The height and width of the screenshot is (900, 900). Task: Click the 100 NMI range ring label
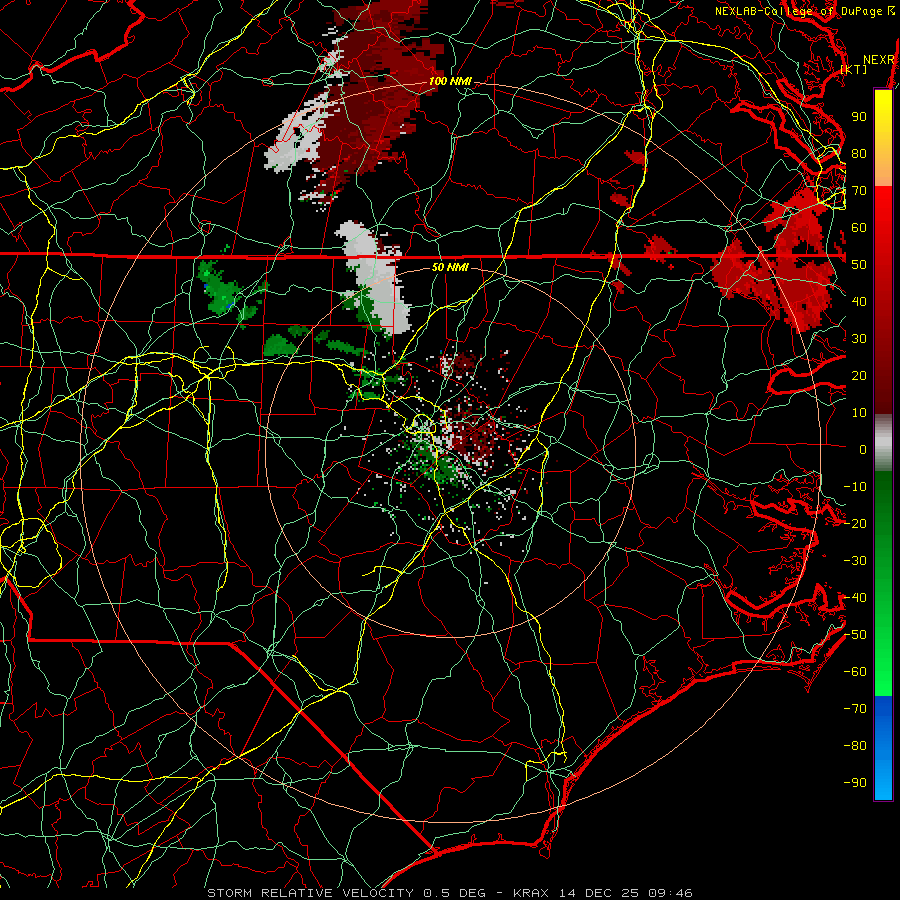(450, 81)
